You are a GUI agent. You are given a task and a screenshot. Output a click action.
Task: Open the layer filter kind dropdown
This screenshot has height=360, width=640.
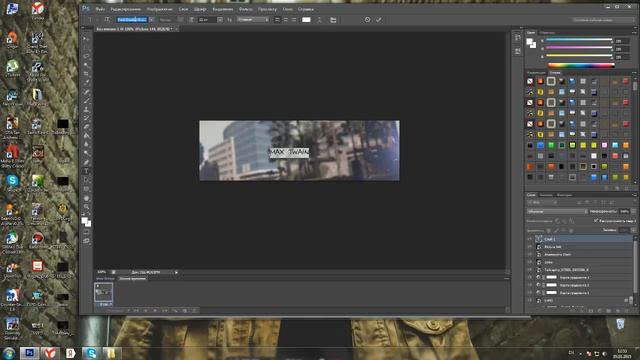point(541,202)
